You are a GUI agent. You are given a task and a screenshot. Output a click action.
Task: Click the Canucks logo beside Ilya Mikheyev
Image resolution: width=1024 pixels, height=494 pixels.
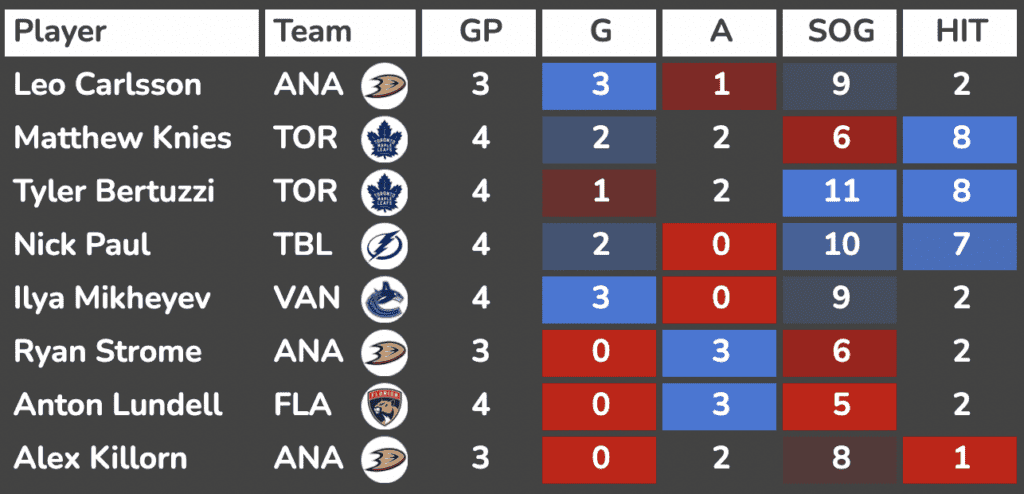tap(380, 299)
